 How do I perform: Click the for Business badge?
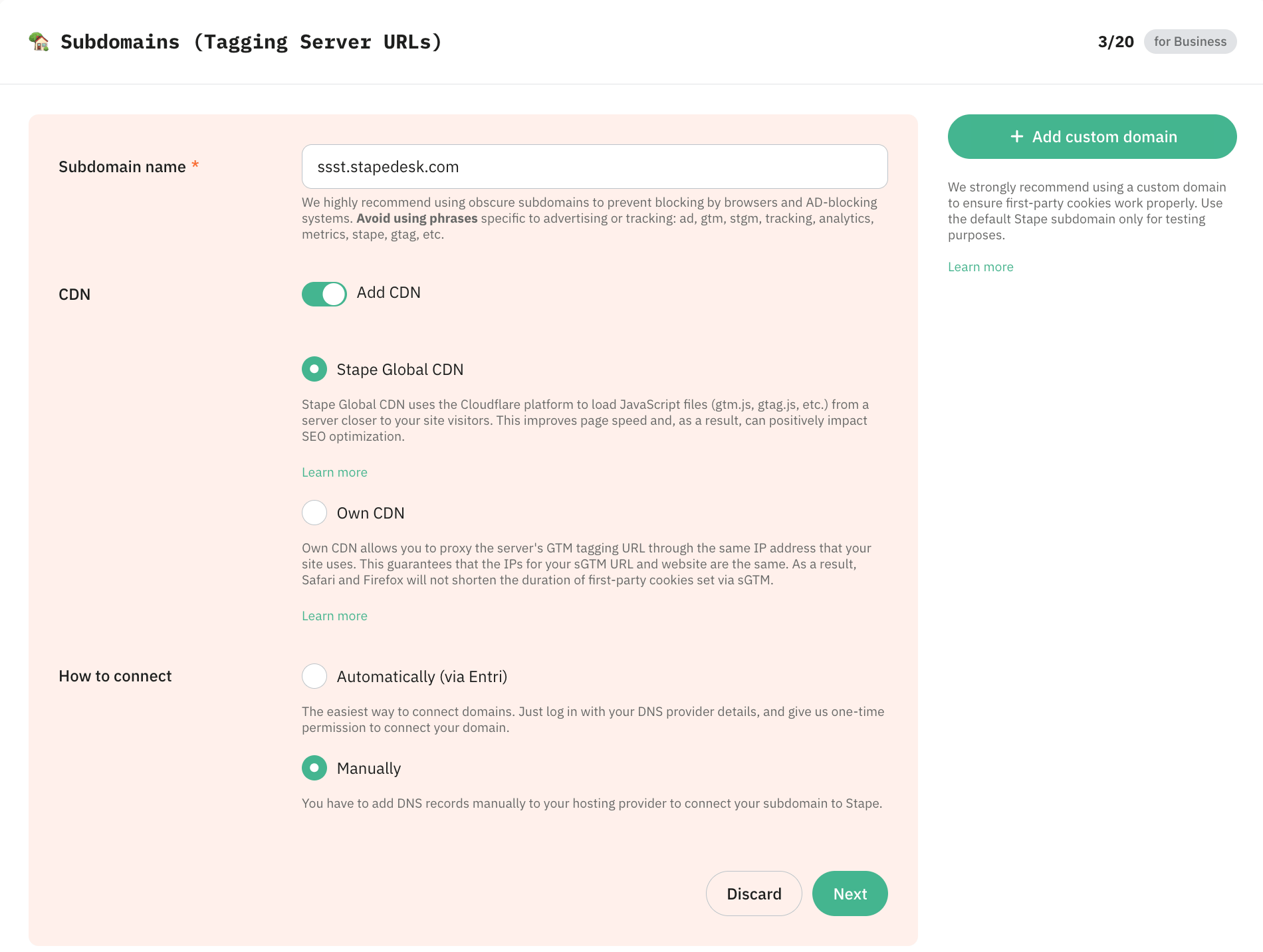(1190, 41)
